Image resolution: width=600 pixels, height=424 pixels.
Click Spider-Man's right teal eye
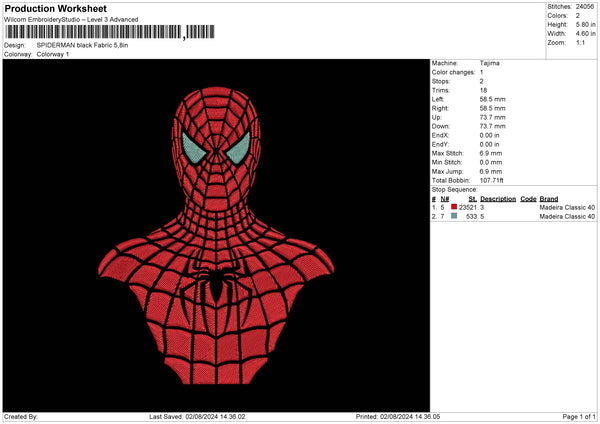237,151
